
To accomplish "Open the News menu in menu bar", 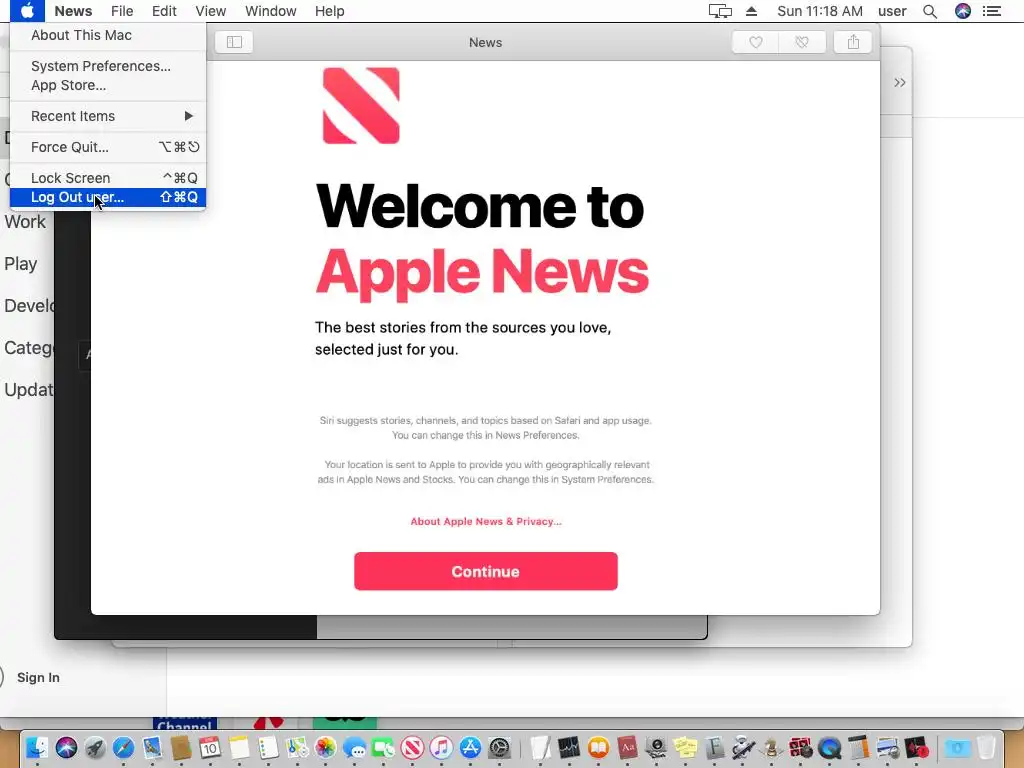I will tap(73, 11).
